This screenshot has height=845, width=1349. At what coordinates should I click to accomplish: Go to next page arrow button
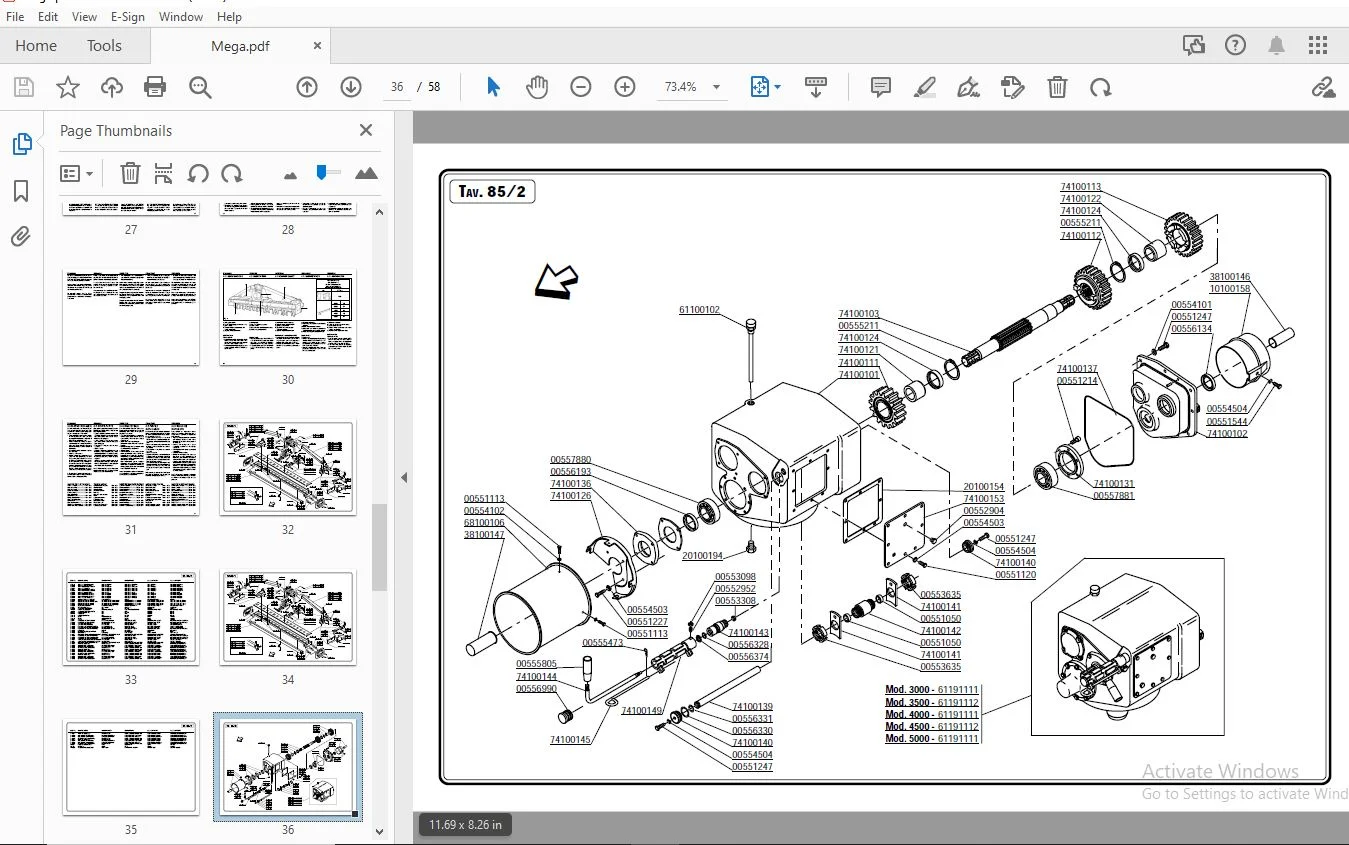pos(351,87)
